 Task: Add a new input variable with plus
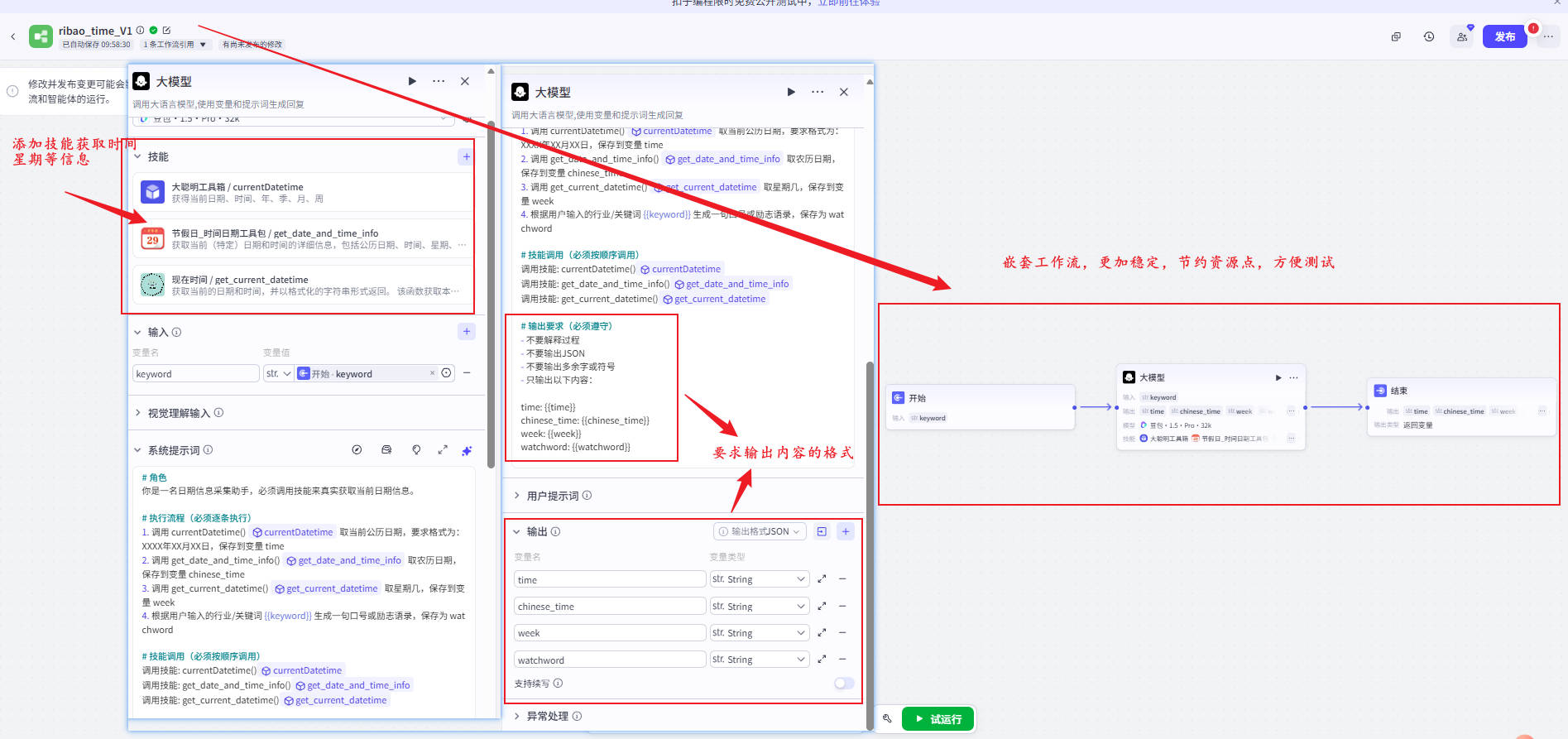tap(467, 332)
